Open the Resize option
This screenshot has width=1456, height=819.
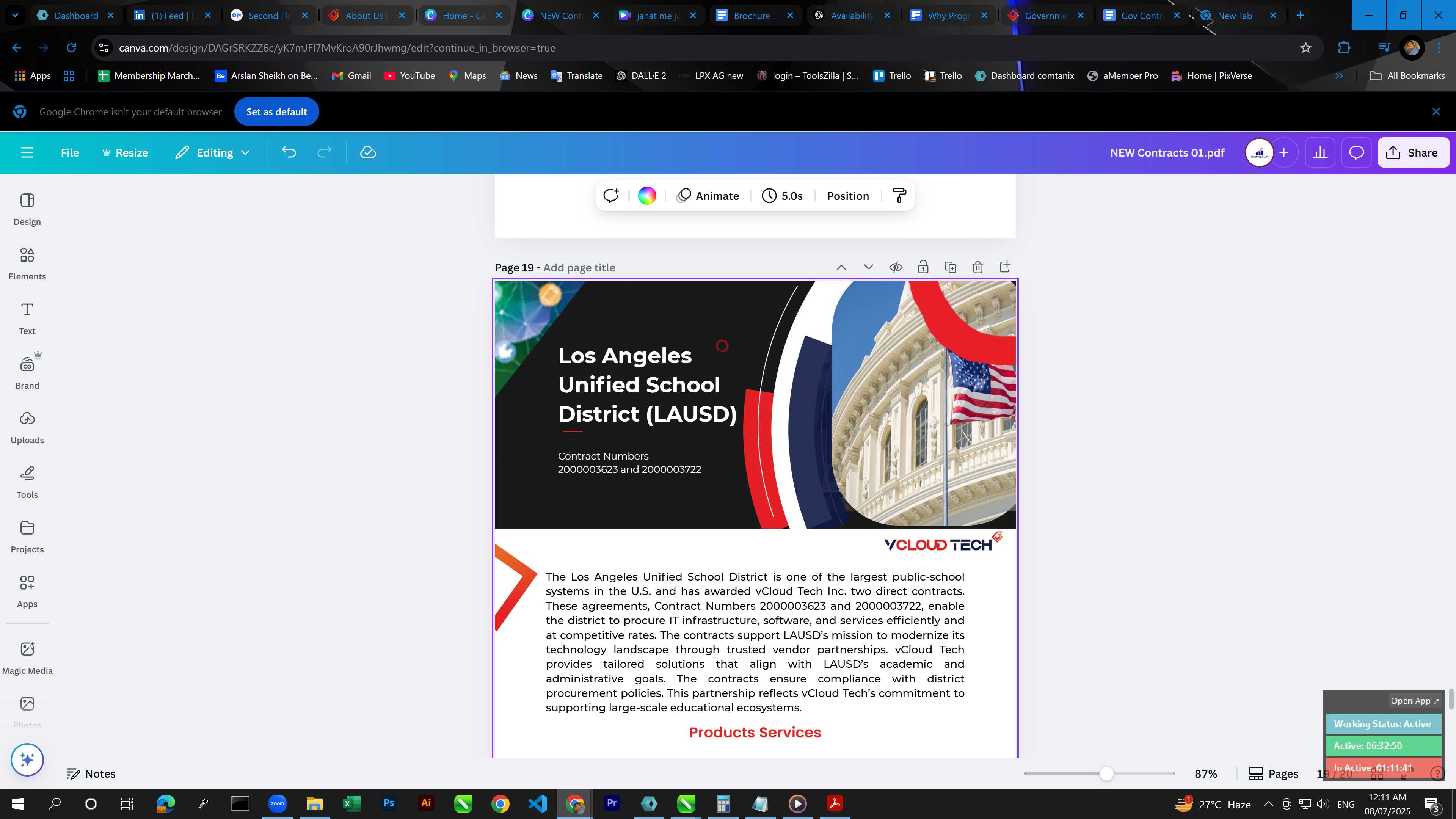tap(125, 152)
